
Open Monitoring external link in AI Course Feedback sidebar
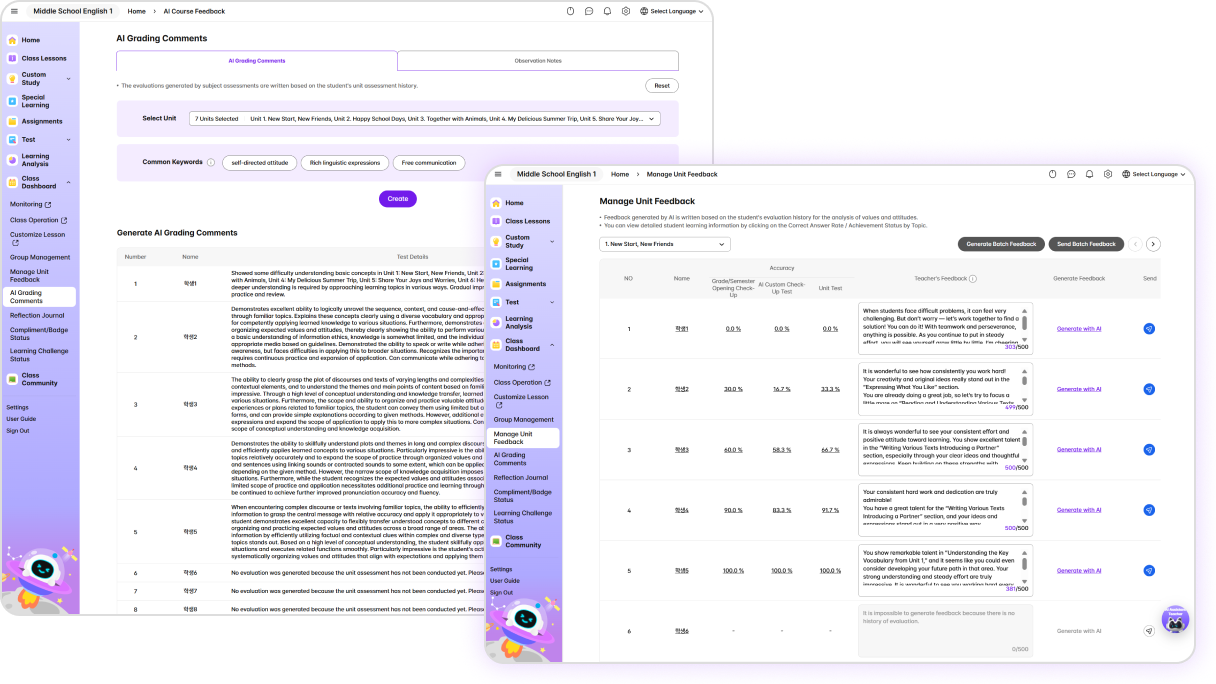(30, 204)
